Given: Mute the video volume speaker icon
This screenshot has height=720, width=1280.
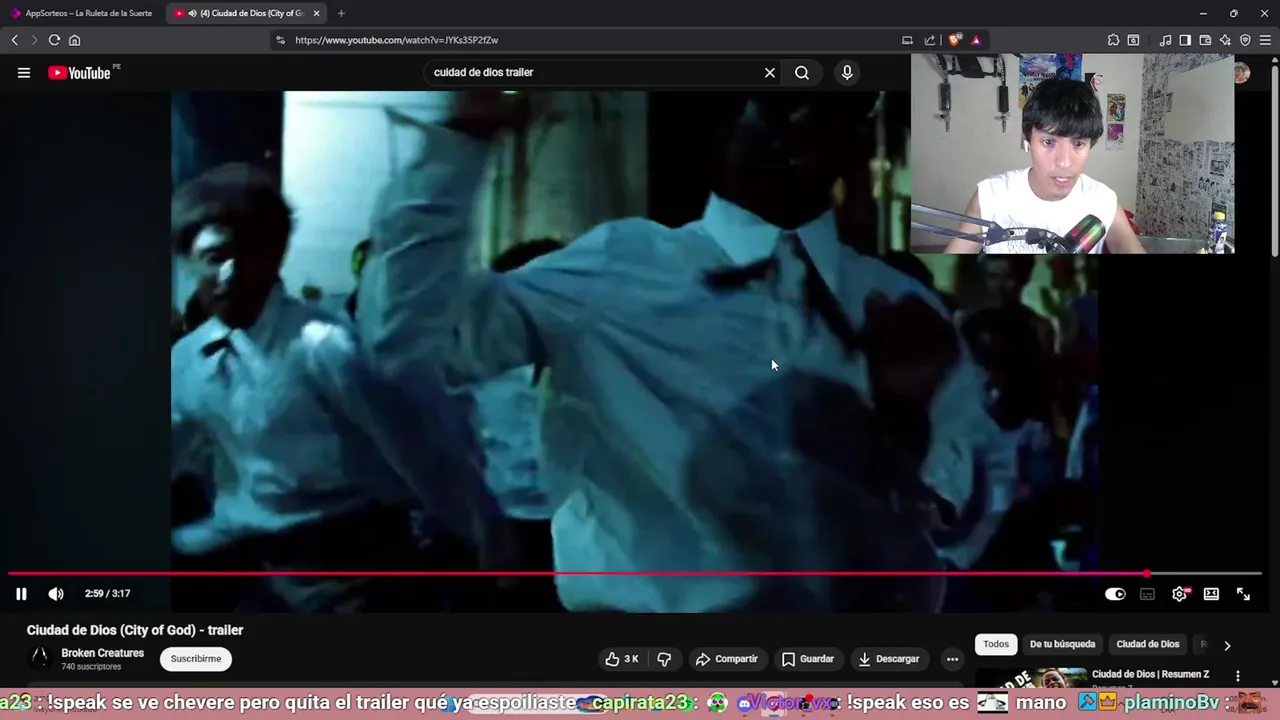Looking at the screenshot, I should click(x=56, y=594).
